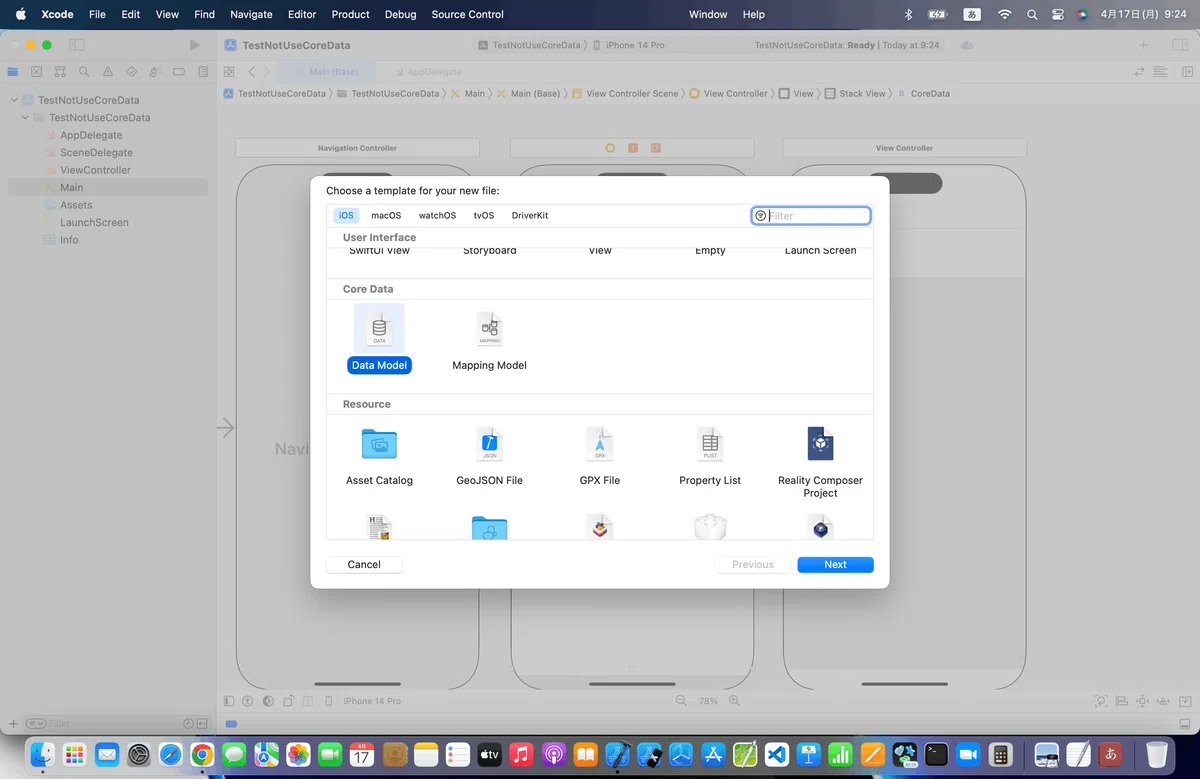1200x779 pixels.
Task: Click the Next button
Action: 835,565
